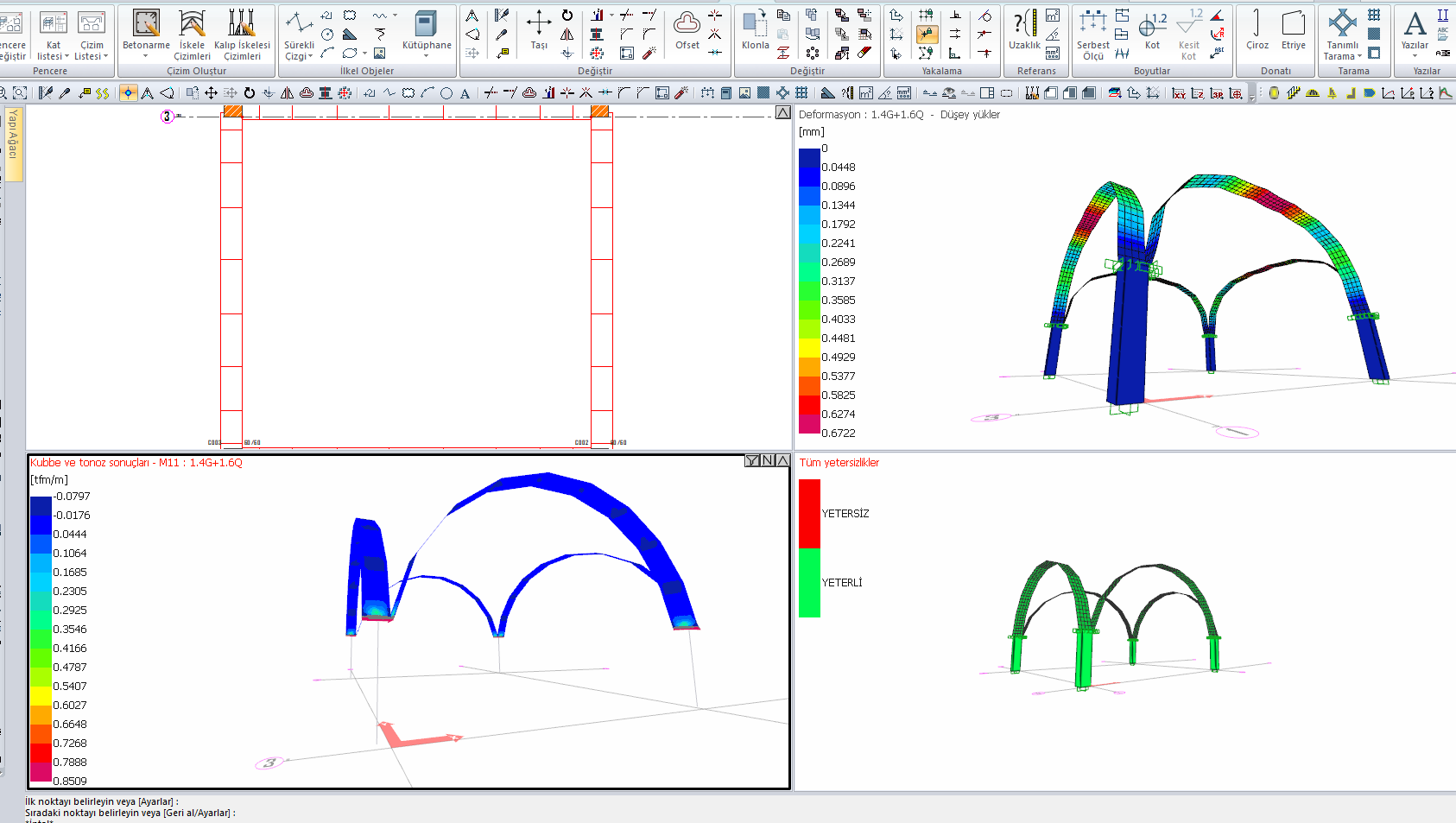
Task: Select the Kot elevation tool
Action: coord(1152,29)
